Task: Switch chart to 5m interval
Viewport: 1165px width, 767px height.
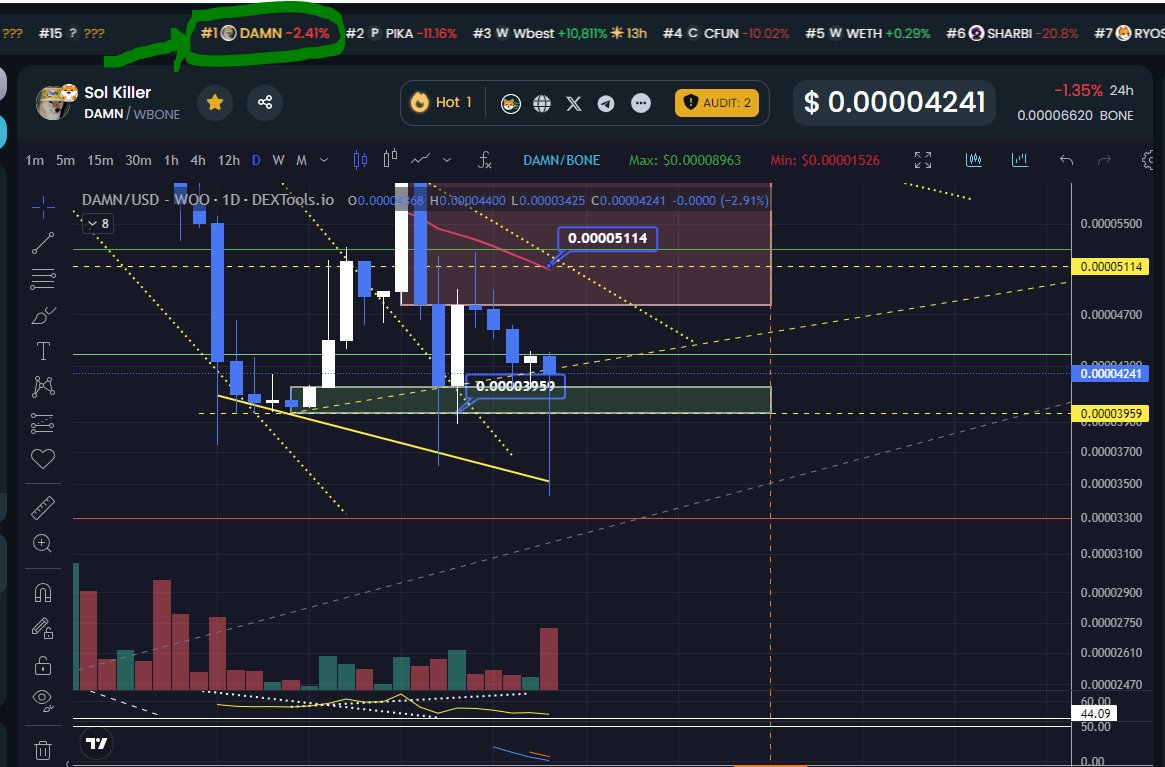Action: 65,160
